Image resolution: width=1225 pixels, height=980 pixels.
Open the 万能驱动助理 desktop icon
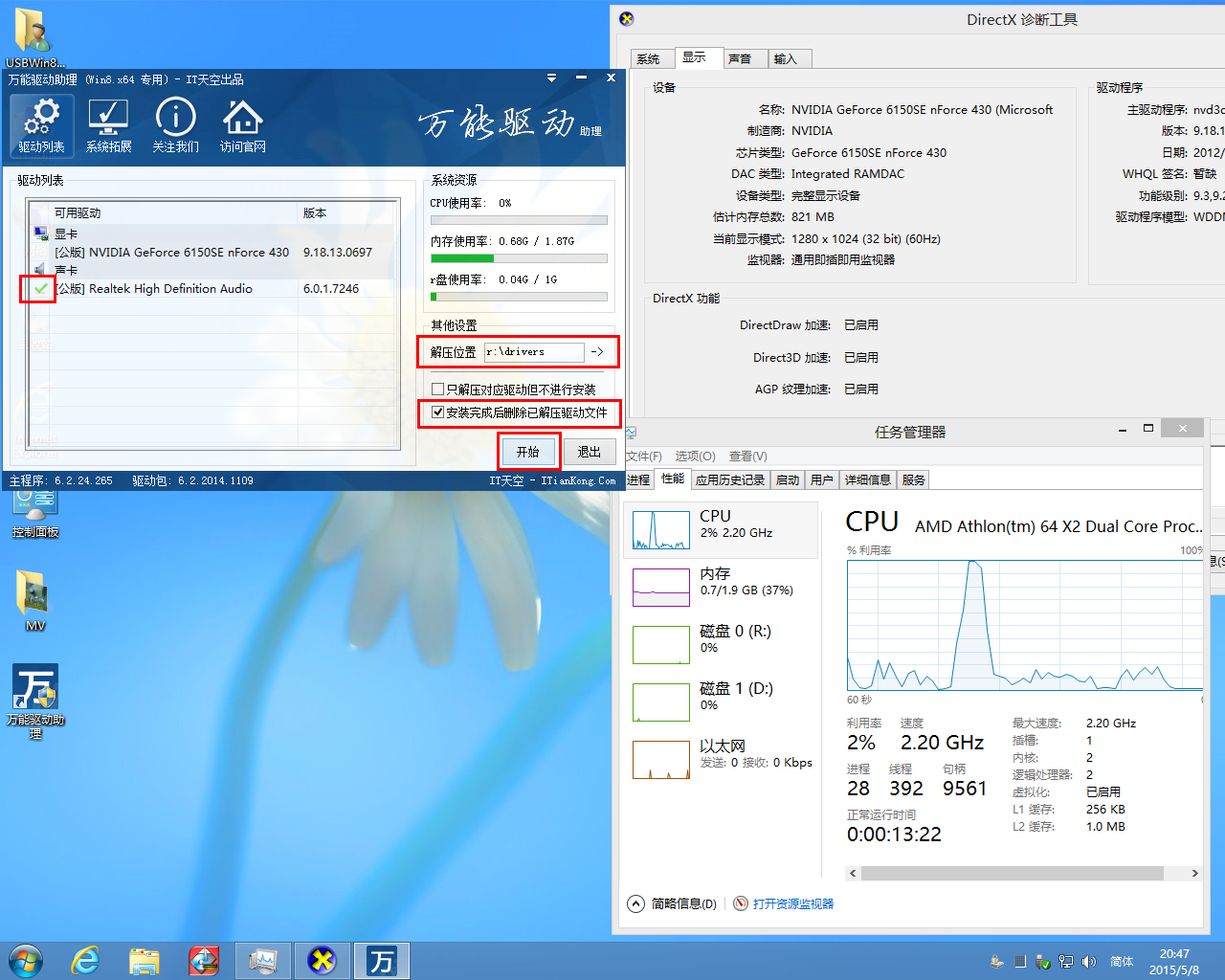click(35, 702)
